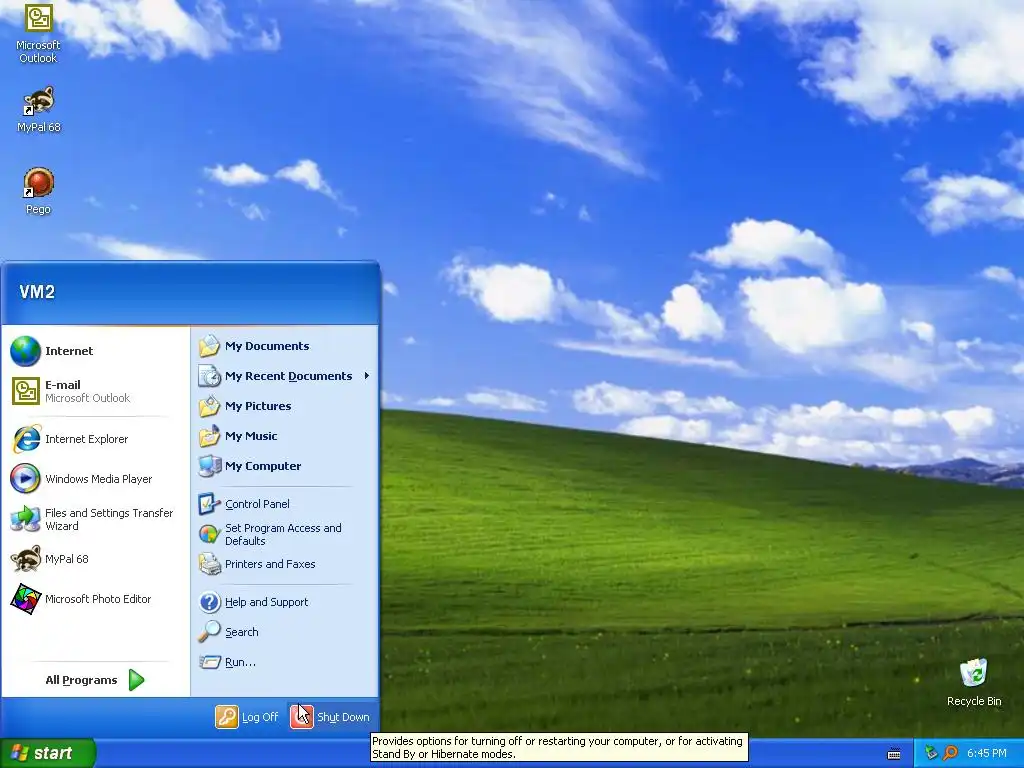Click the Printers and Faxes icon
This screenshot has width=1024, height=768.
pyautogui.click(x=210, y=564)
